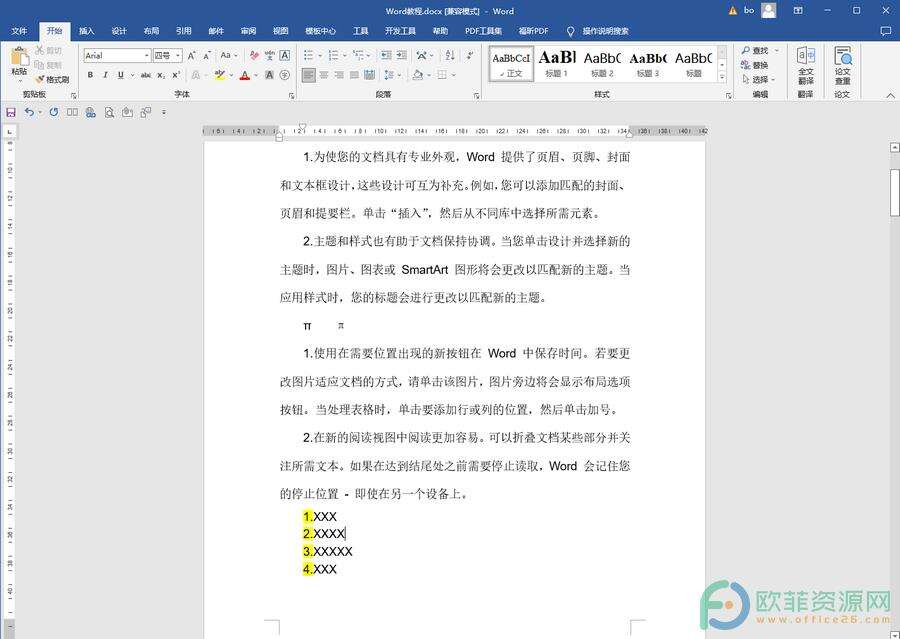Open Paper Duplicate Check (论文查重)

click(x=843, y=65)
